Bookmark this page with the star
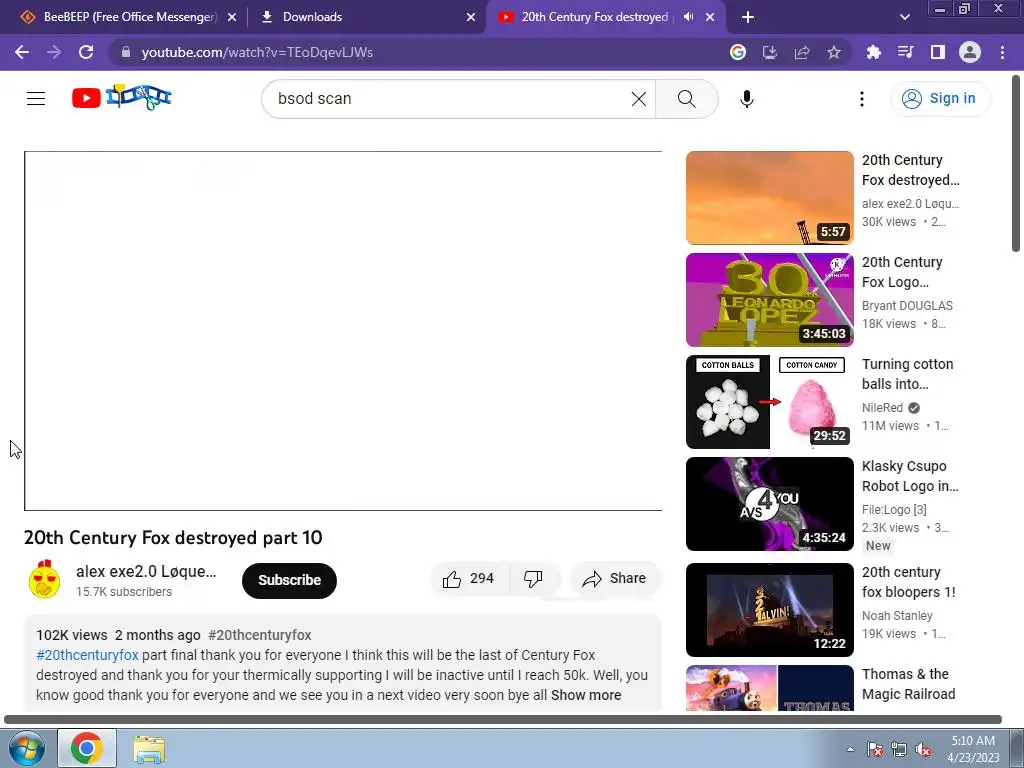This screenshot has width=1024, height=768. (834, 52)
